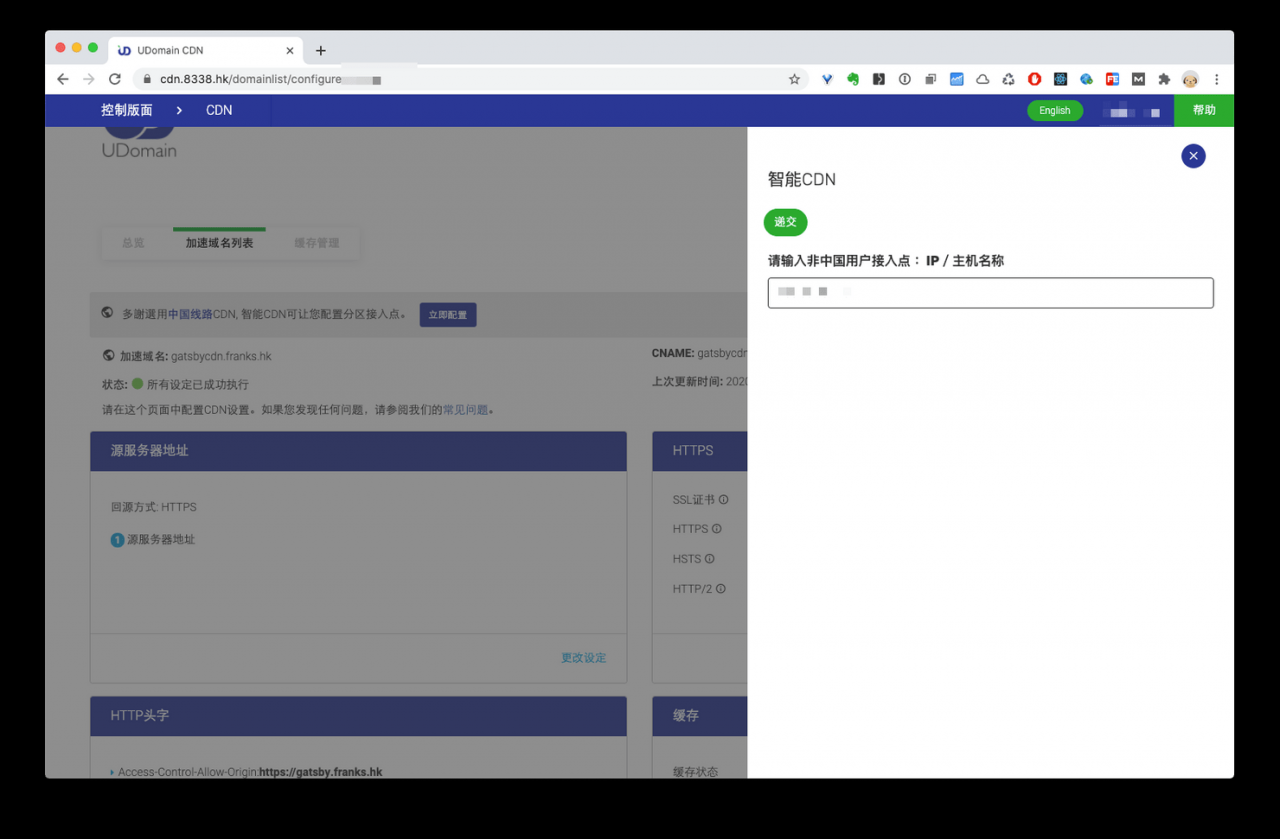
Task: Open the Chrome three-dot menu
Action: [1216, 79]
